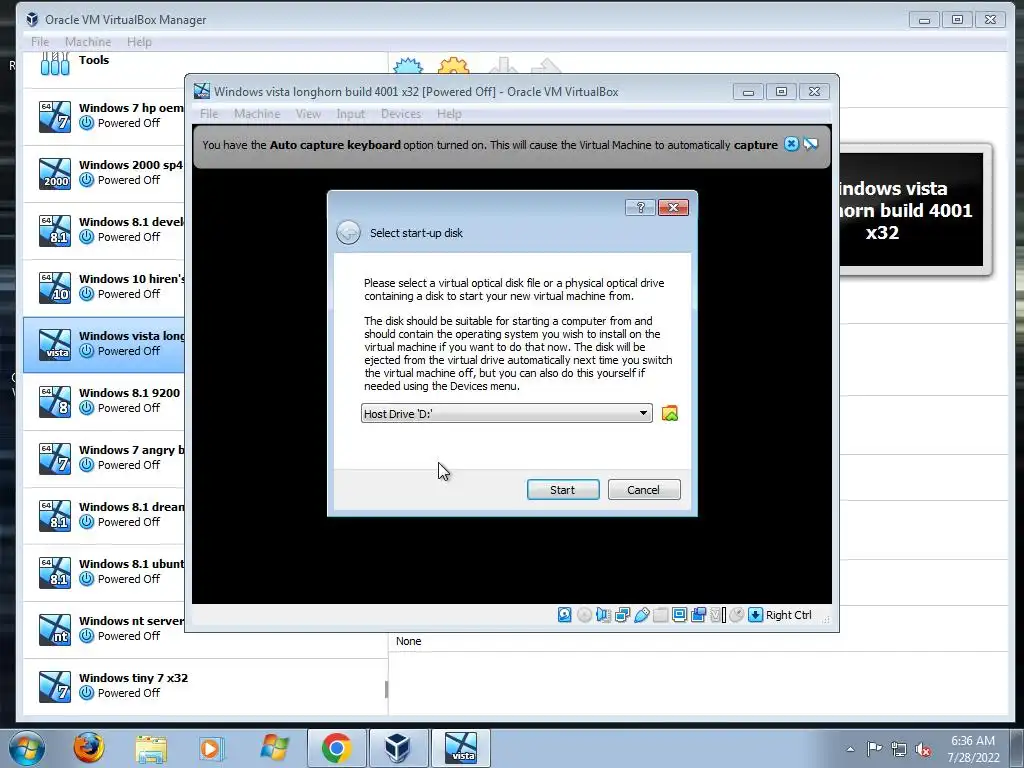Click the volume icon in system tray
1024x768 pixels.
coord(923,750)
